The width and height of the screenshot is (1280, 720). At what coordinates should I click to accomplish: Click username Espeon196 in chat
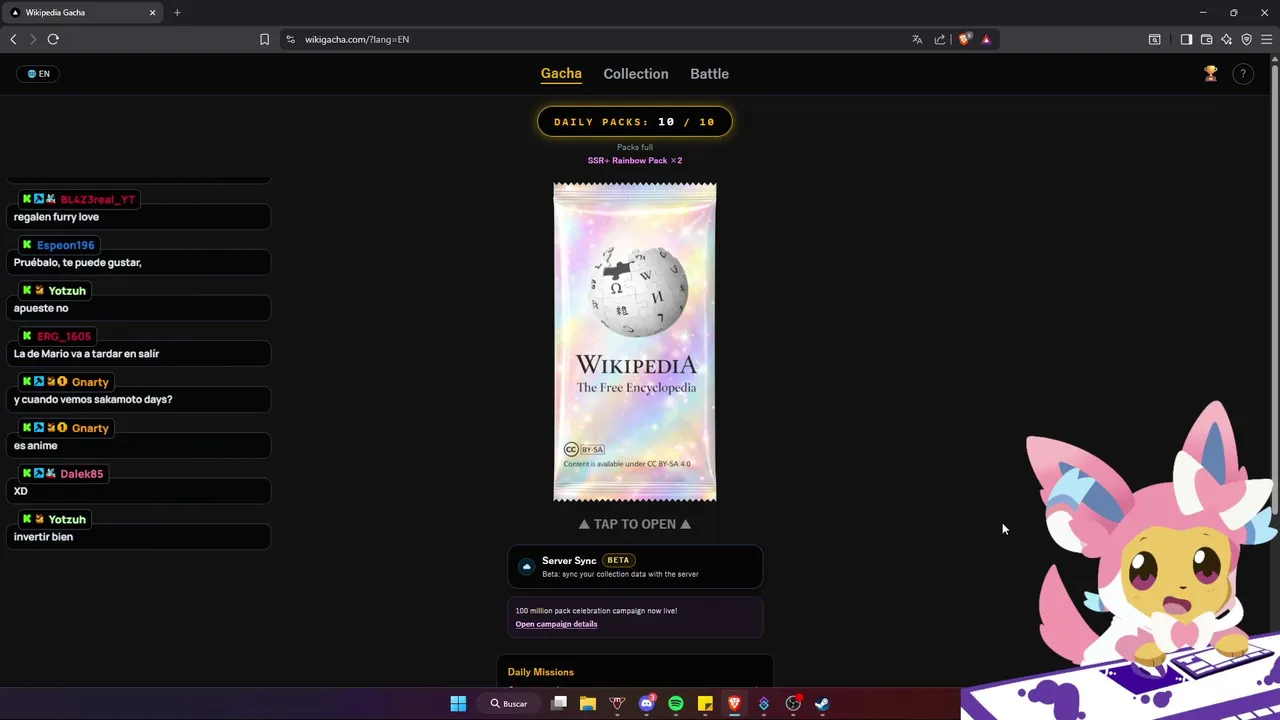click(x=65, y=245)
